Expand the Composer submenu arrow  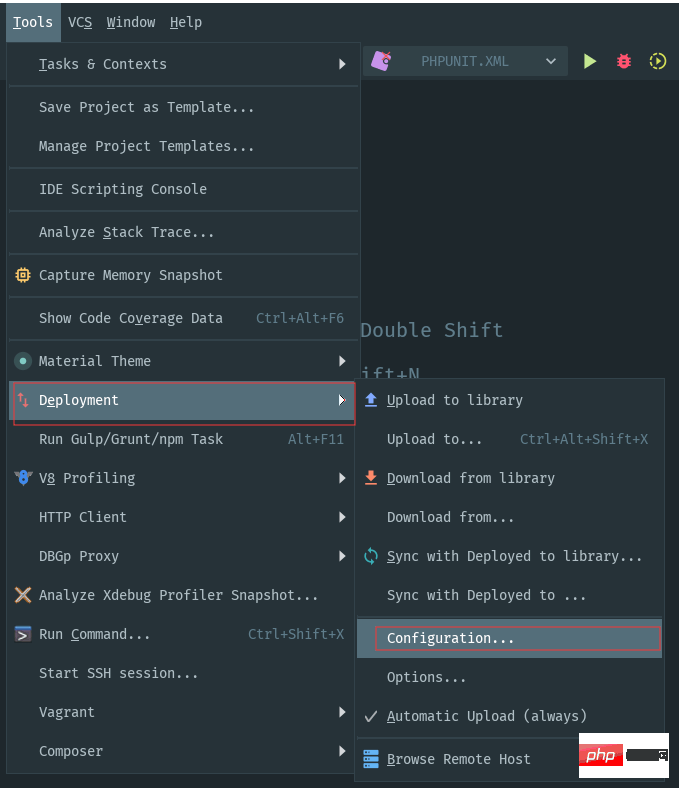pos(342,751)
